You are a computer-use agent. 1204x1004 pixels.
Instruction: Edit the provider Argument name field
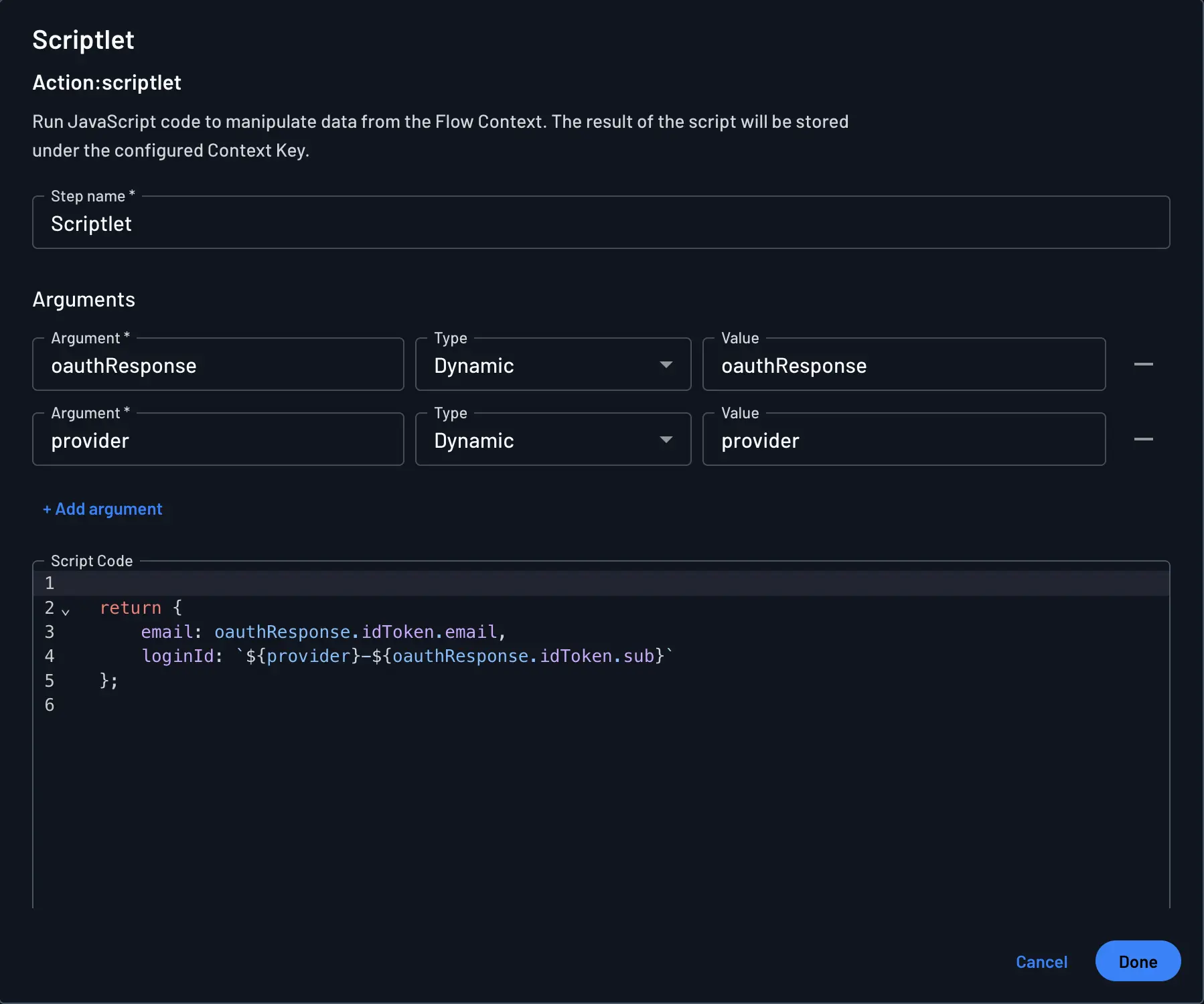pyautogui.click(x=218, y=440)
